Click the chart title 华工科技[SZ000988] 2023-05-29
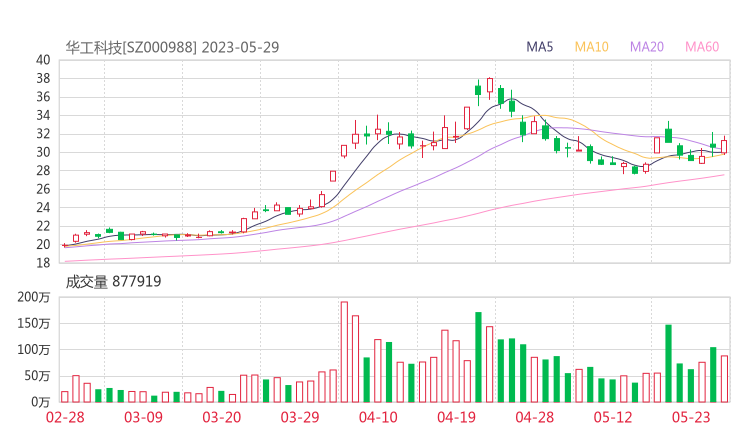Viewport: 740px width, 440px height. 172,47
